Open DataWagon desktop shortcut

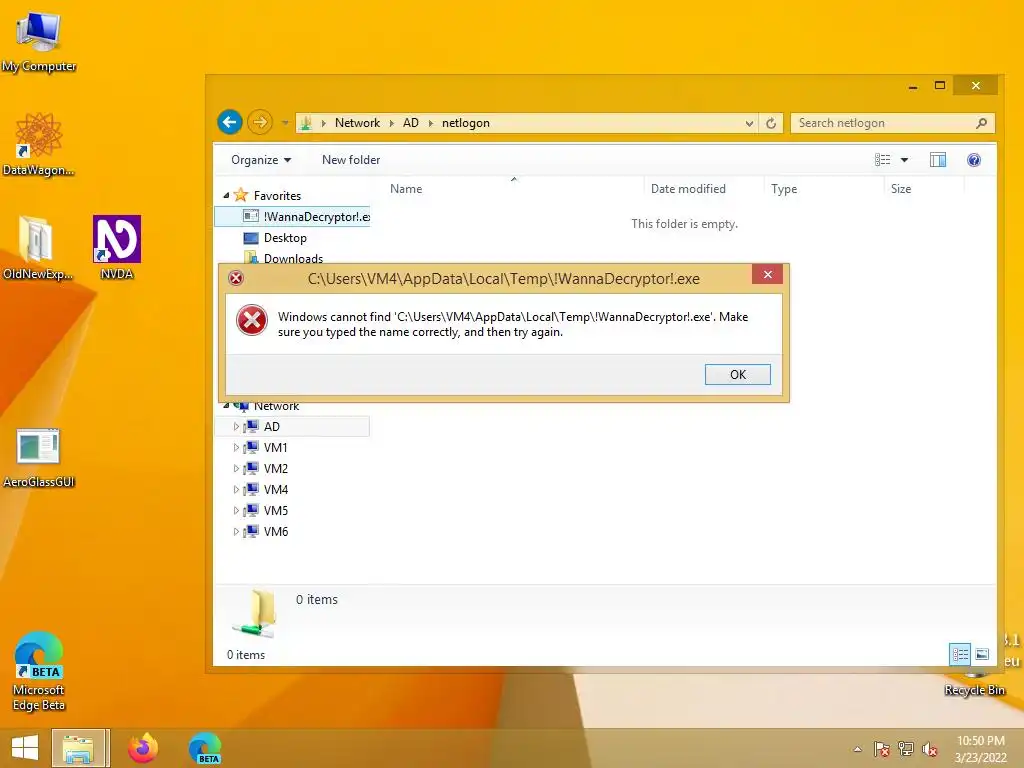(x=39, y=144)
